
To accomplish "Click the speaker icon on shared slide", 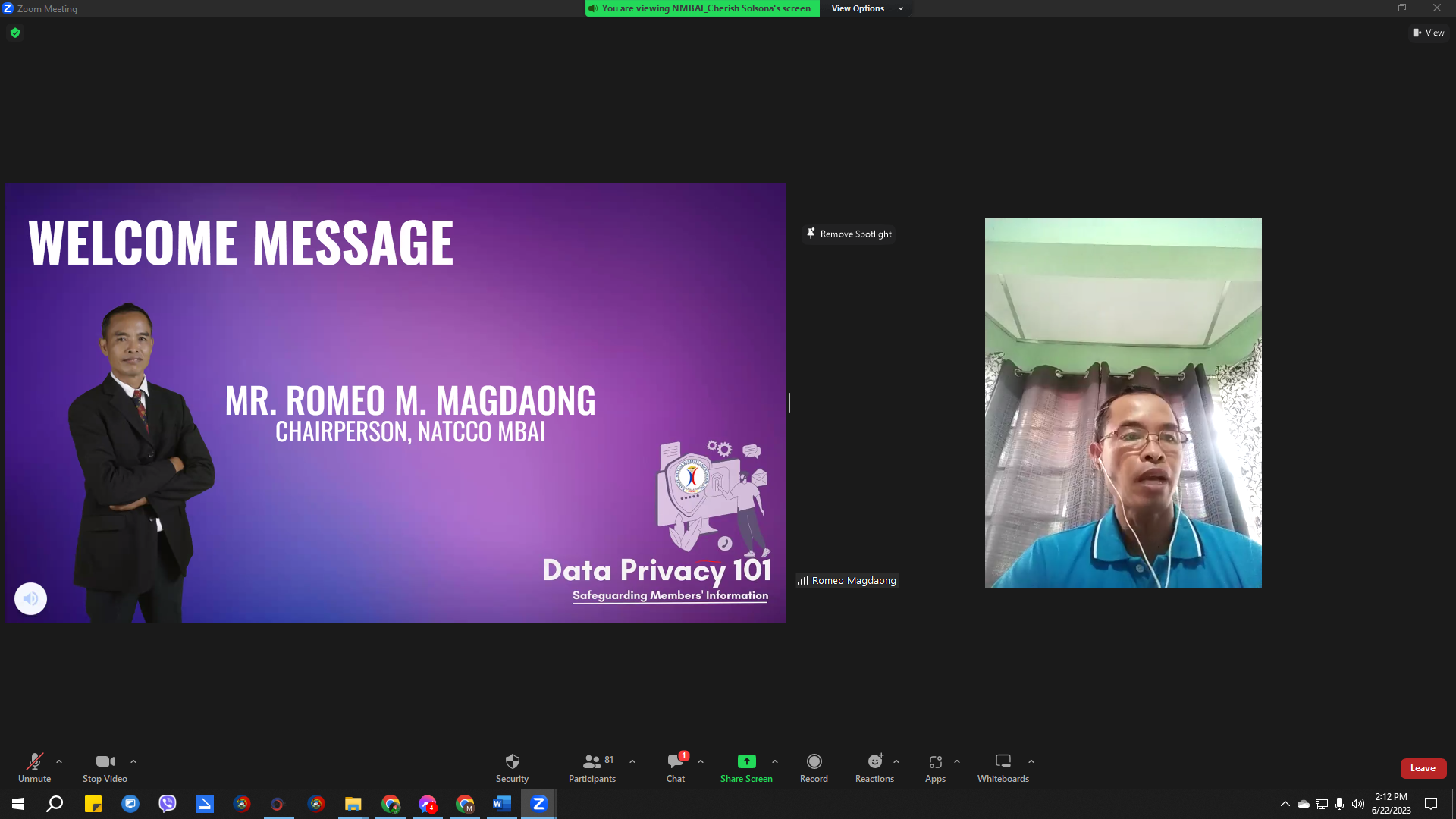I will tap(30, 598).
